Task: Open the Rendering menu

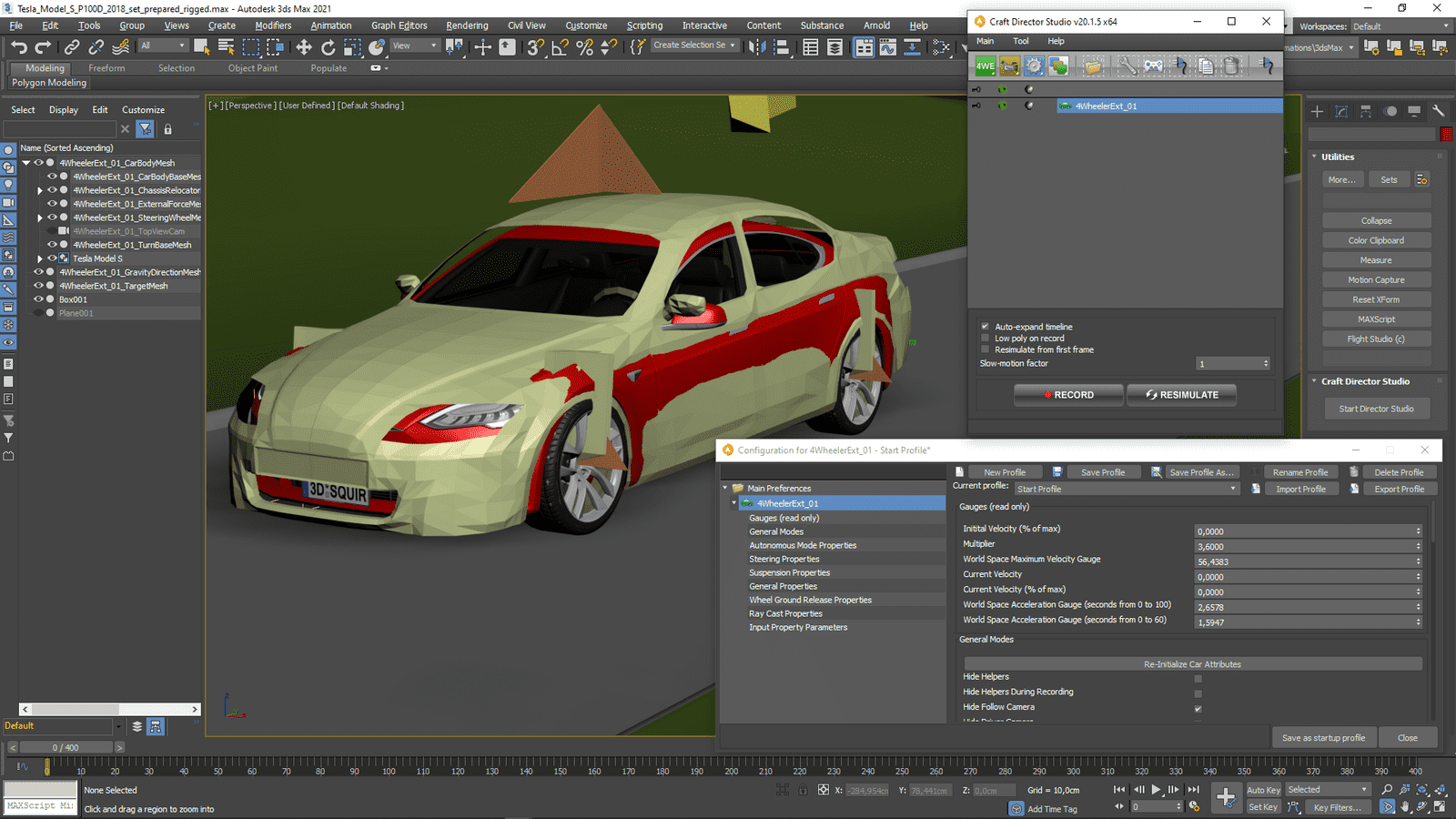Action: tap(467, 25)
